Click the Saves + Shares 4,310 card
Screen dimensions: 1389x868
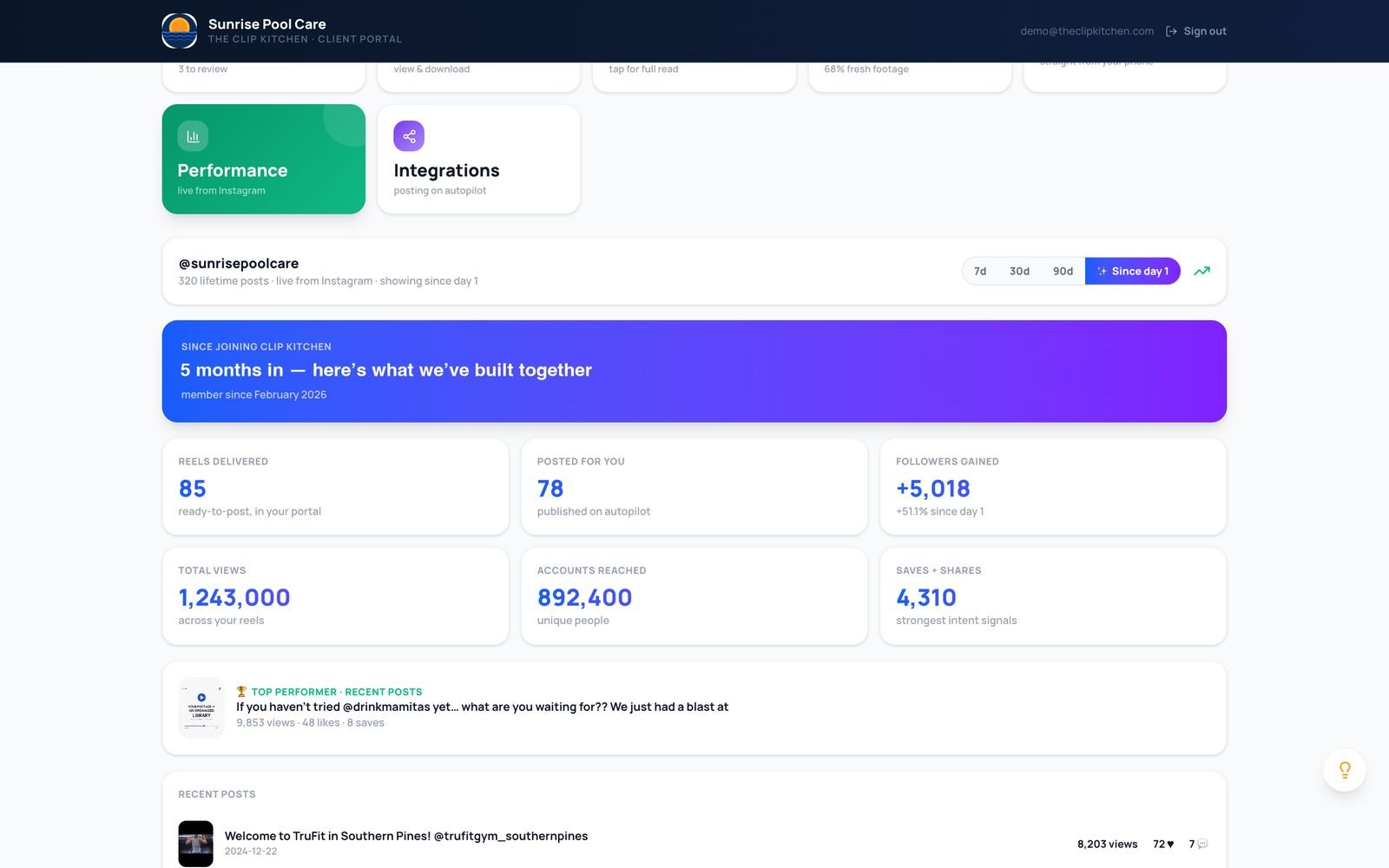[x=1053, y=596]
